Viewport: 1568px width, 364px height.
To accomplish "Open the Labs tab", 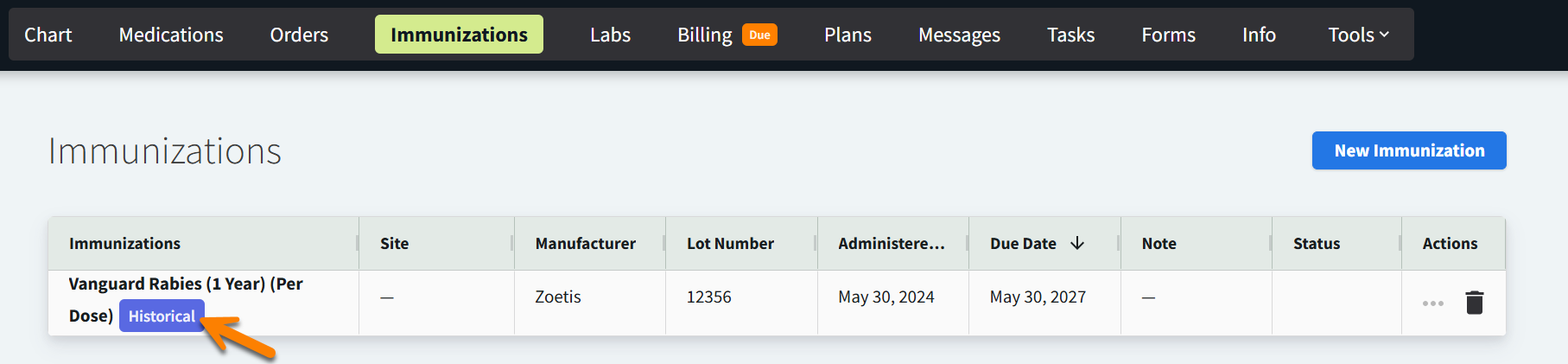I will (610, 35).
